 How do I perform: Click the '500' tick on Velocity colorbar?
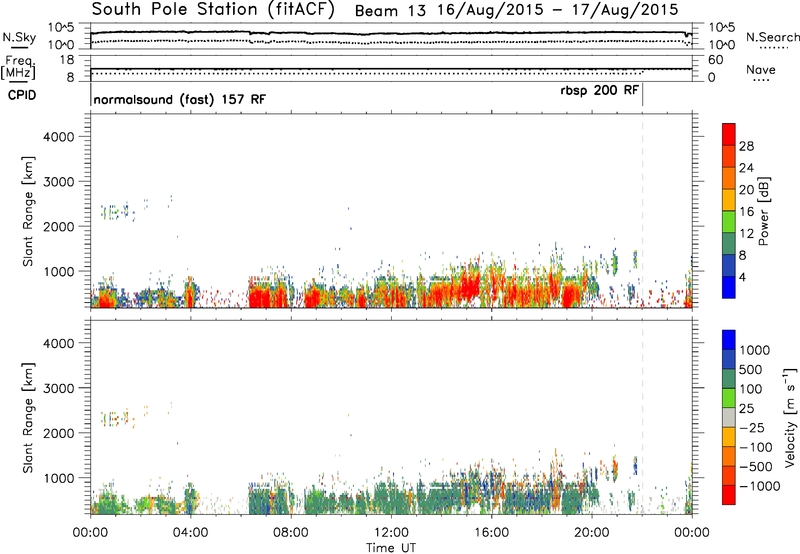pos(751,369)
